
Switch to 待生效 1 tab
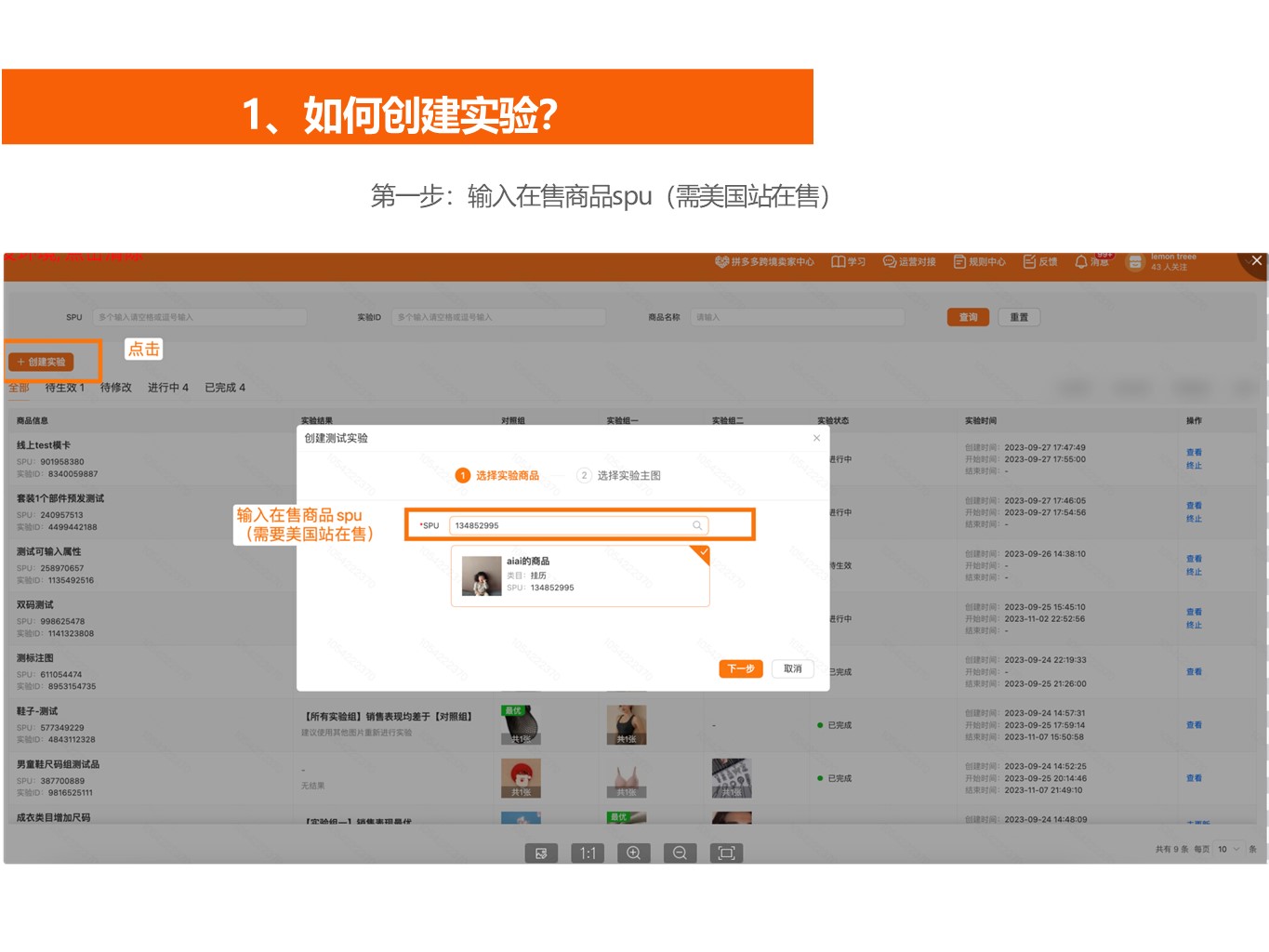pyautogui.click(x=65, y=388)
